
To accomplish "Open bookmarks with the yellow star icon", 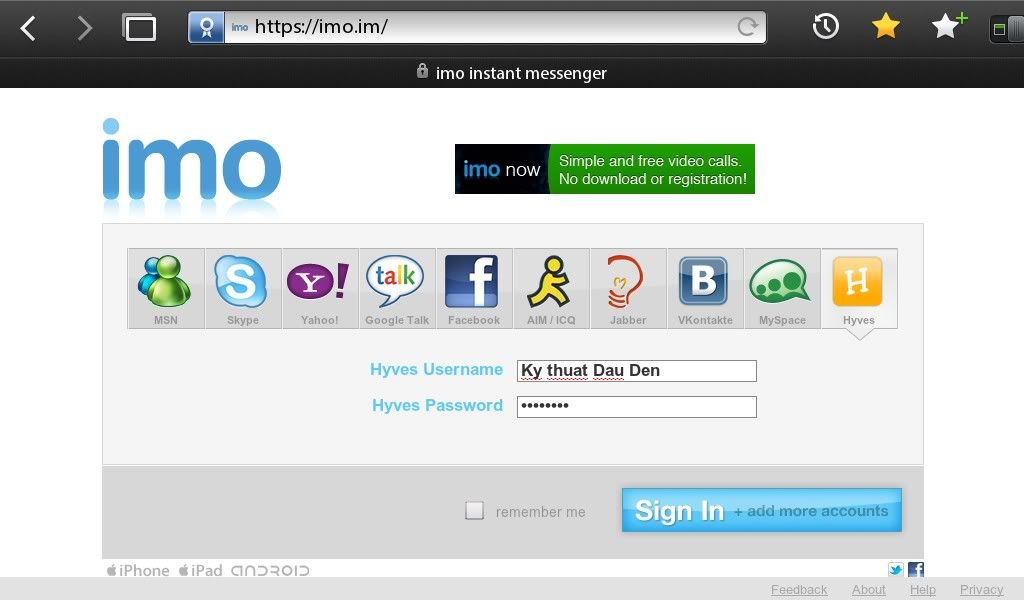I will click(x=886, y=27).
